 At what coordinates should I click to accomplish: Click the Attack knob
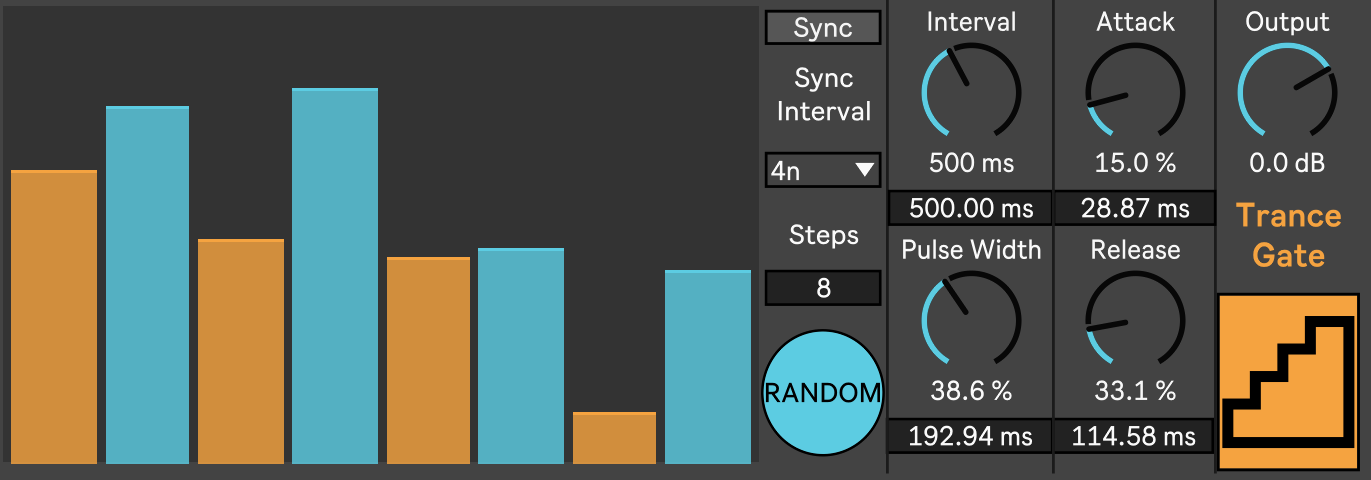point(1135,93)
